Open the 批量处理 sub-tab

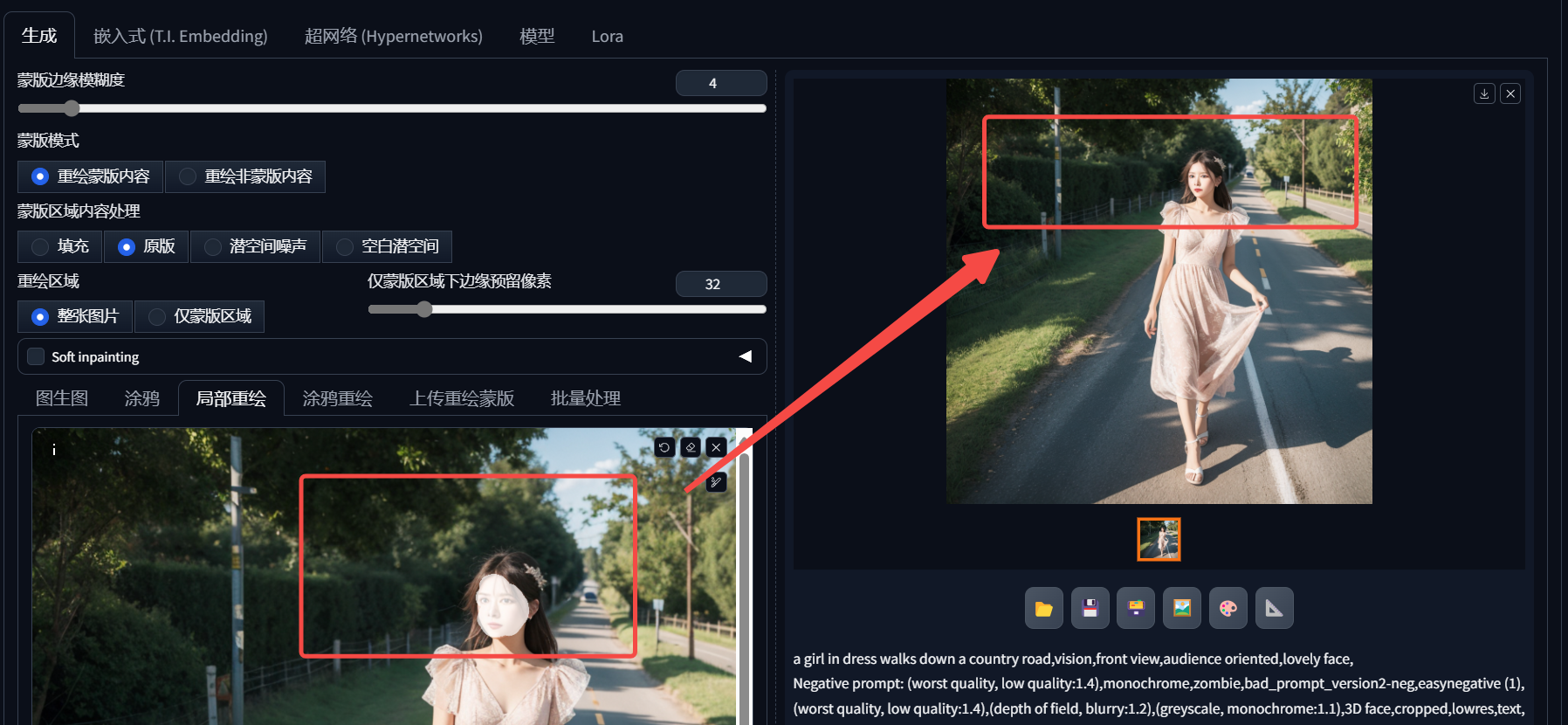click(586, 398)
